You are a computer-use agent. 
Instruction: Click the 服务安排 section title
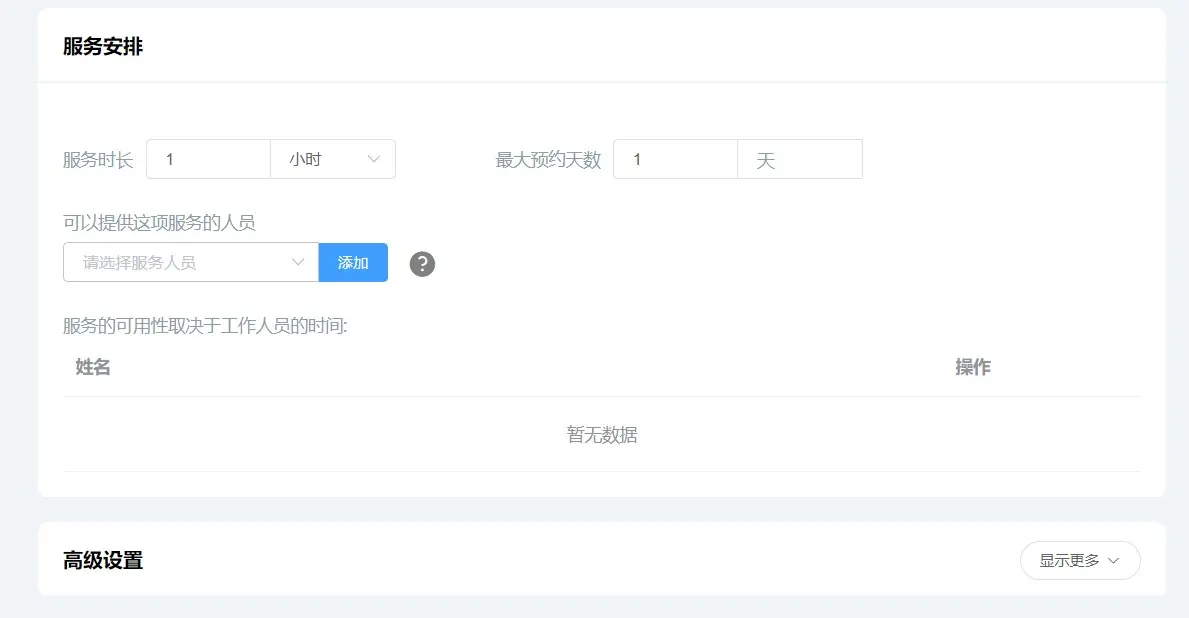[x=103, y=47]
